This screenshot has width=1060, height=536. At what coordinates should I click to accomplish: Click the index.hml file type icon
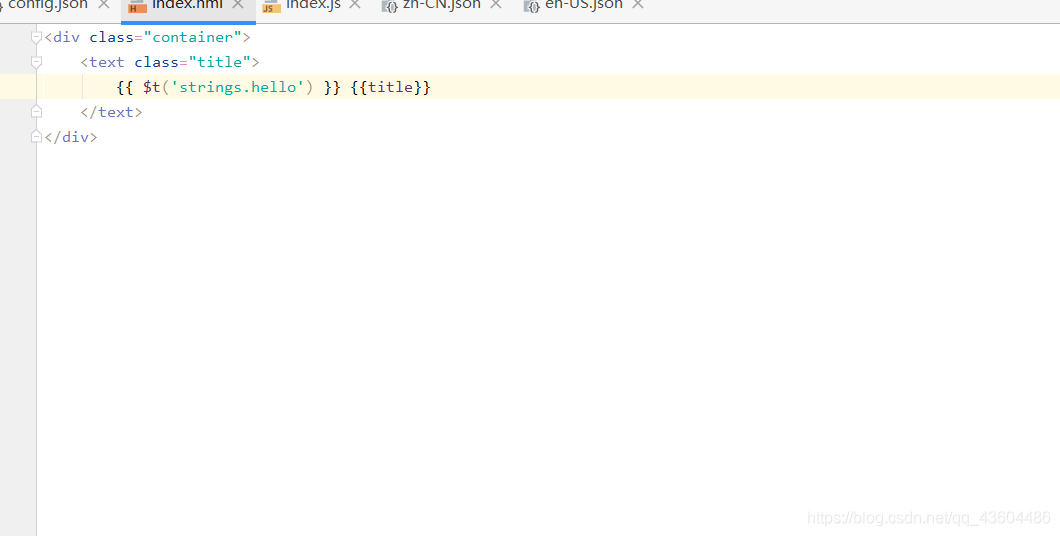click(137, 7)
